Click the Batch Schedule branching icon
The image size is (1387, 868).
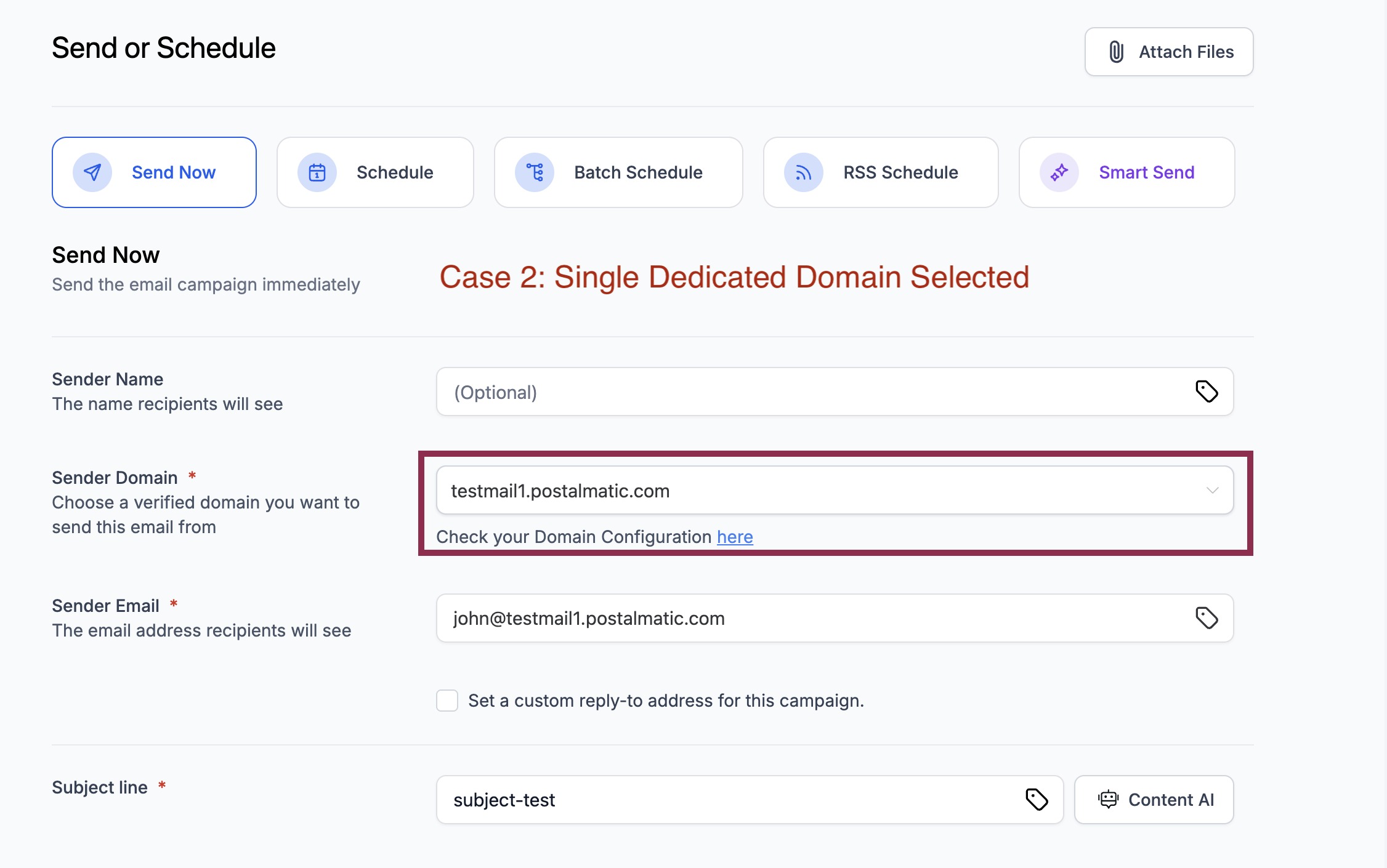[x=535, y=172]
